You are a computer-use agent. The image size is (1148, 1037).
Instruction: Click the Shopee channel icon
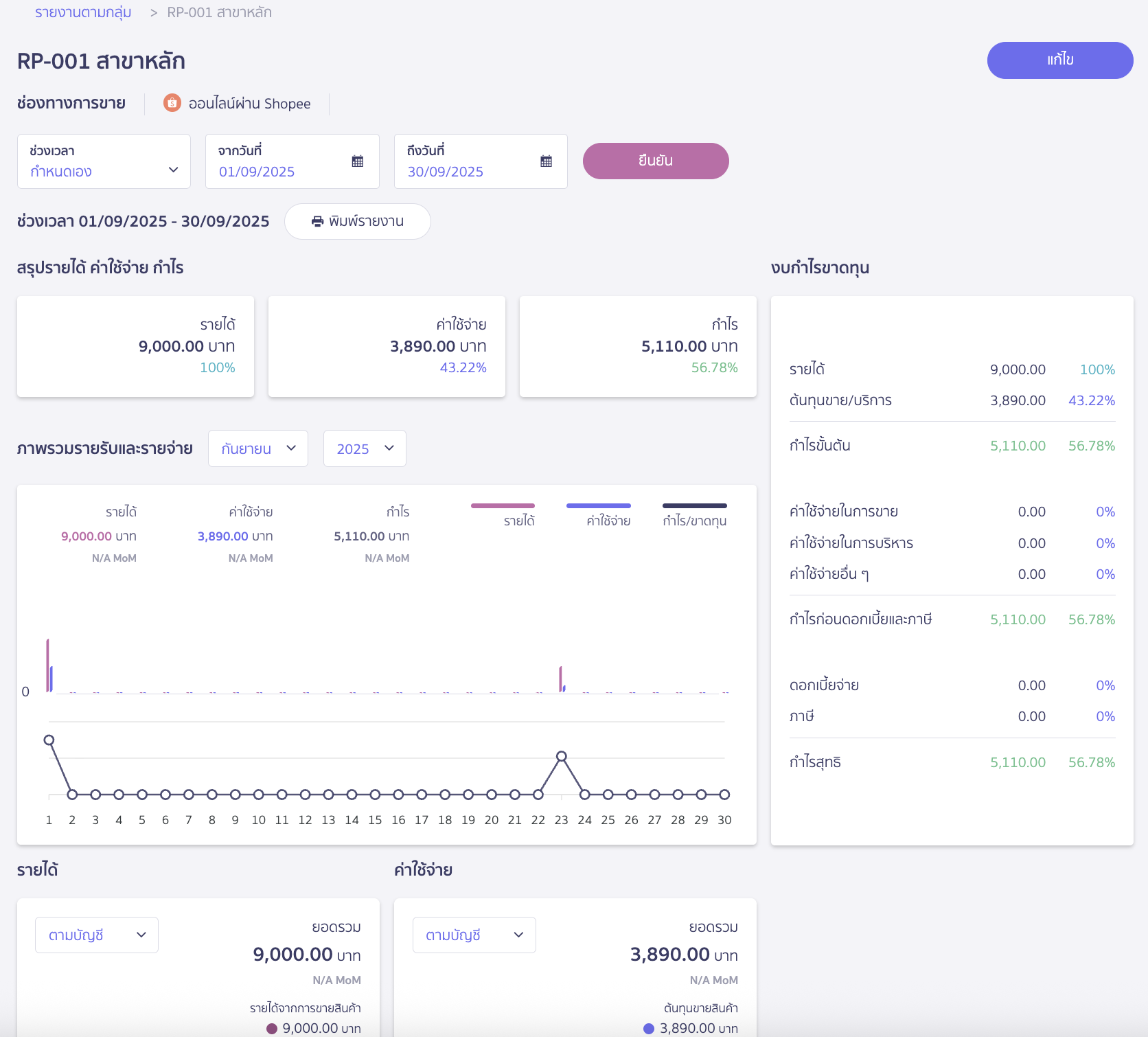coord(172,103)
